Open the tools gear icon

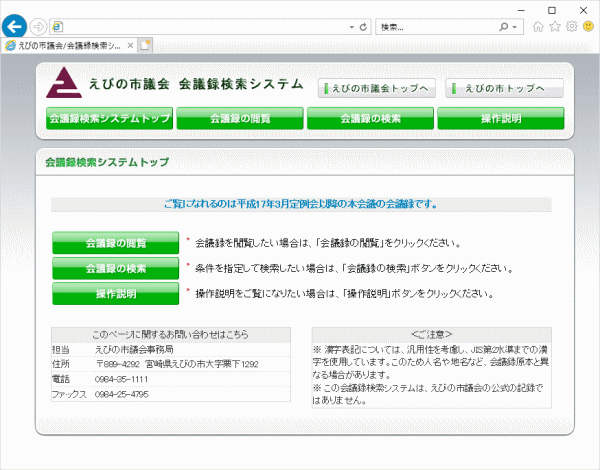(572, 26)
